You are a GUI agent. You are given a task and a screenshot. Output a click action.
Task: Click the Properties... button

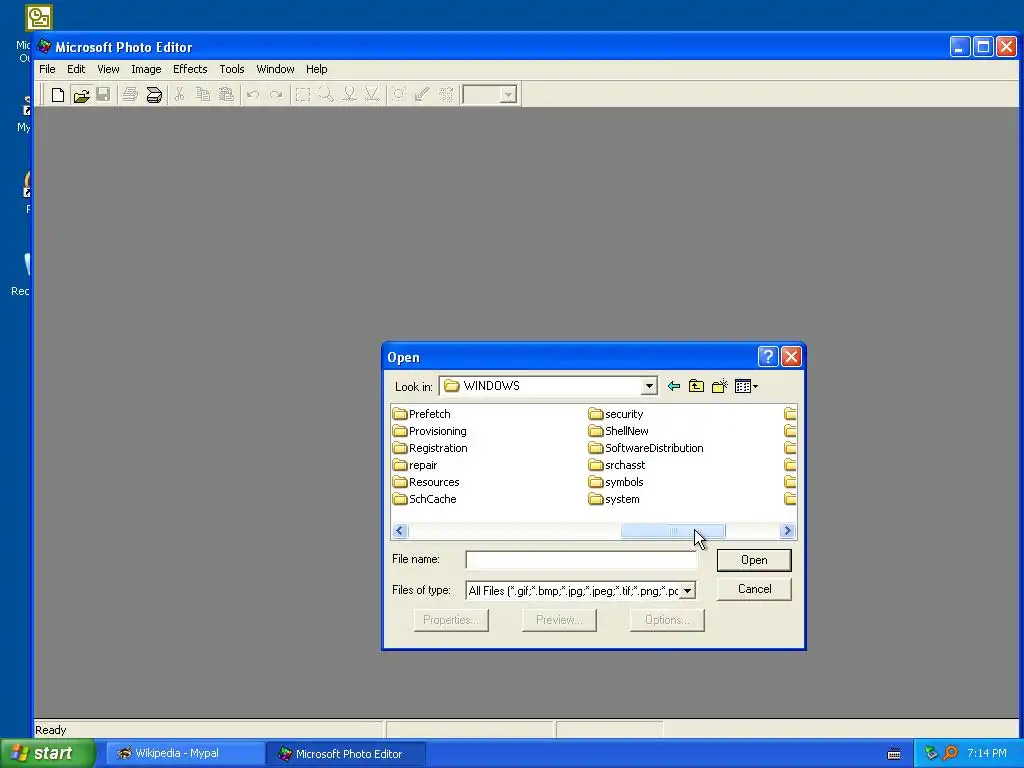451,620
